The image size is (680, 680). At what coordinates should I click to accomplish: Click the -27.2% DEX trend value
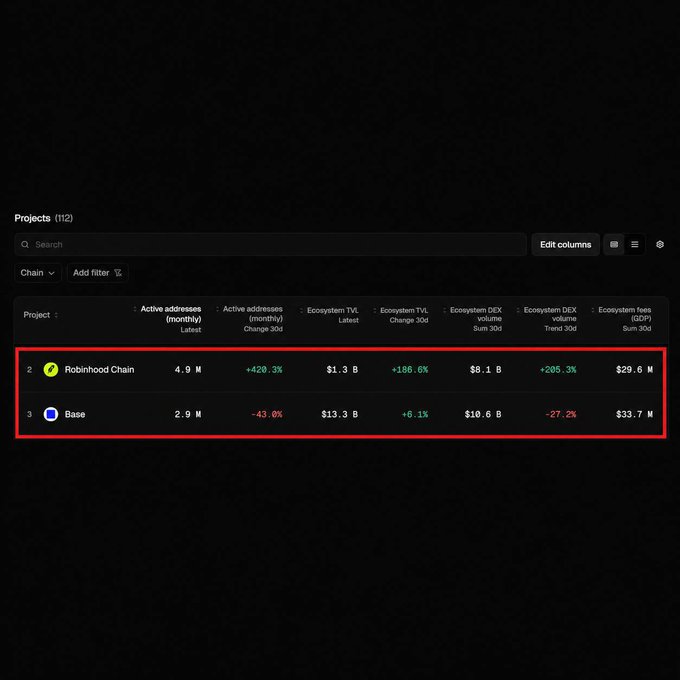(561, 414)
